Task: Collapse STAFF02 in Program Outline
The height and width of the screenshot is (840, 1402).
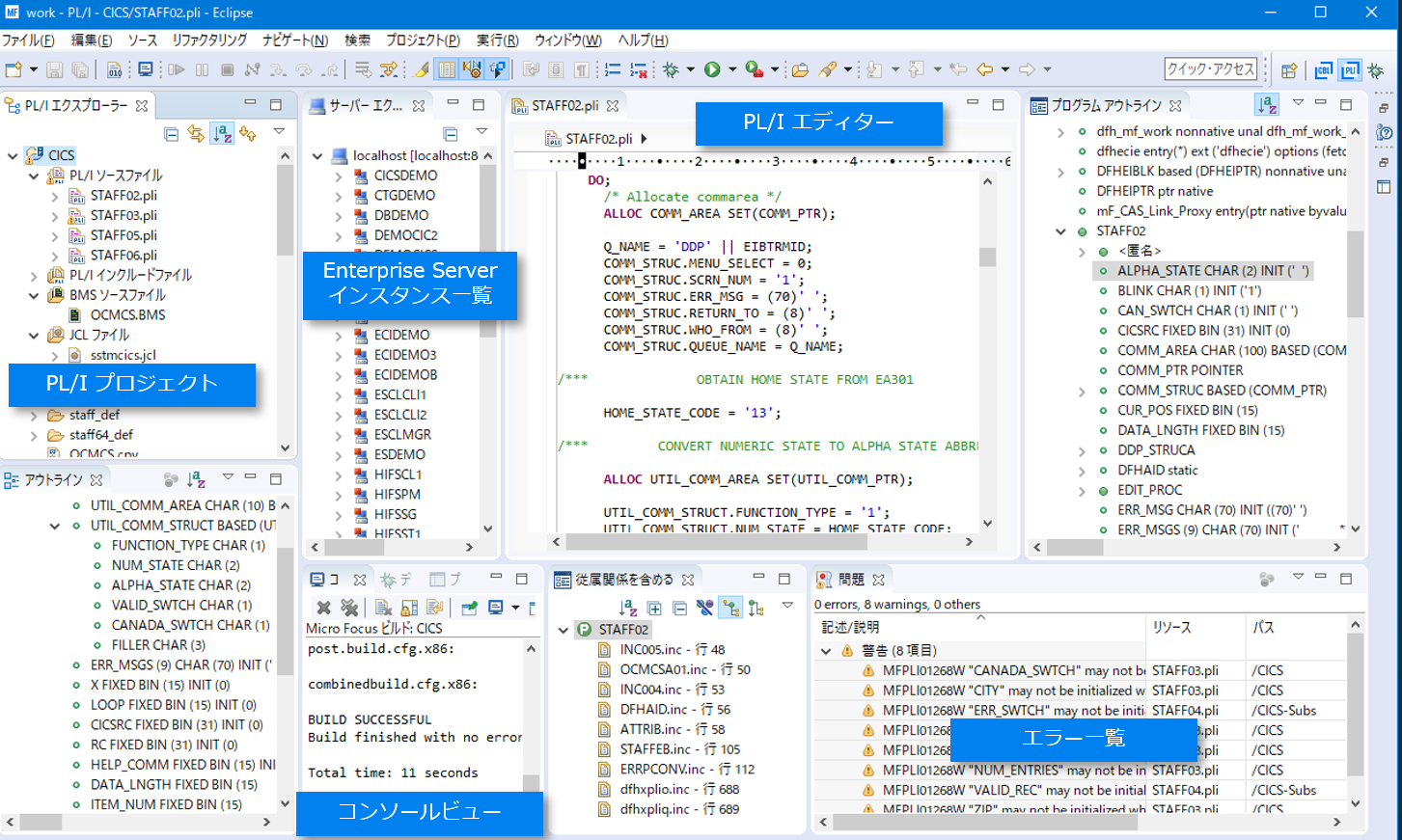Action: (1060, 231)
